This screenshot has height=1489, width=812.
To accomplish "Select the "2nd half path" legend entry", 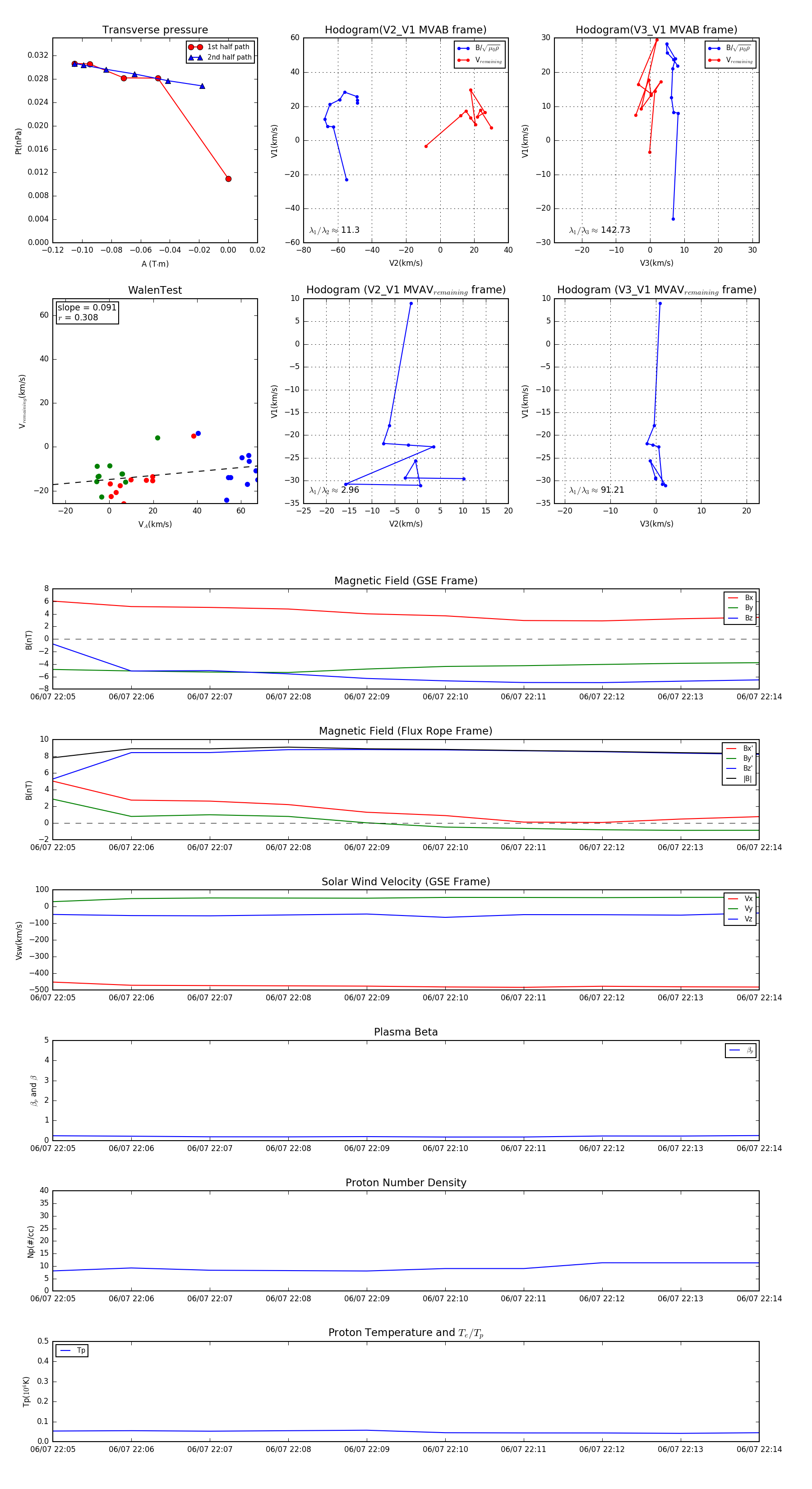I will [x=220, y=57].
